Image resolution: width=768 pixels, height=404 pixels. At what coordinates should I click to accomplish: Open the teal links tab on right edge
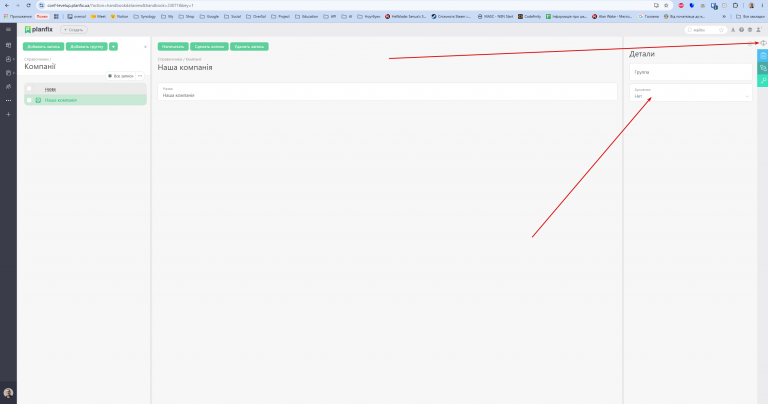click(763, 68)
